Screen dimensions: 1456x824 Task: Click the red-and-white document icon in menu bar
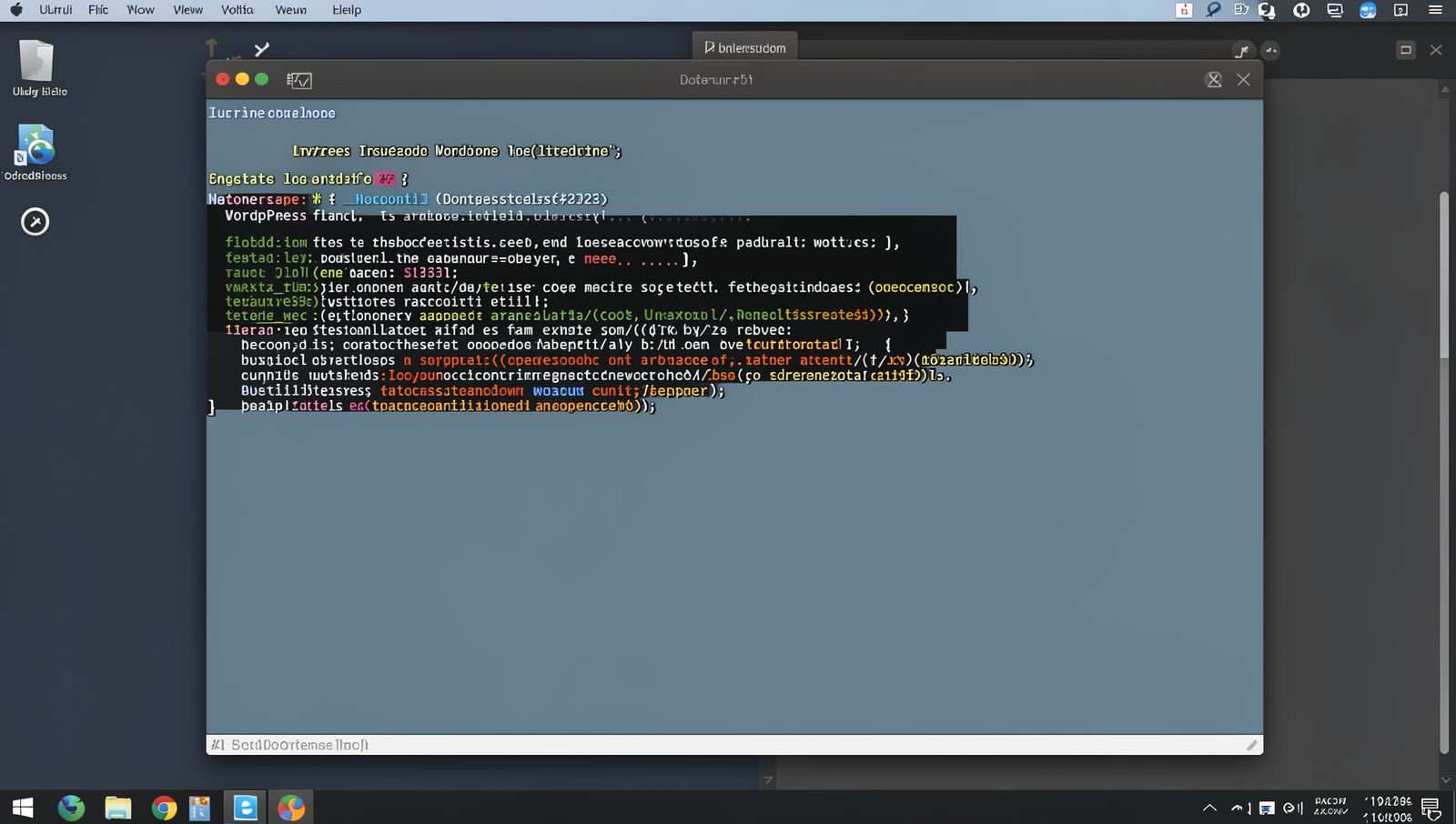[1184, 10]
